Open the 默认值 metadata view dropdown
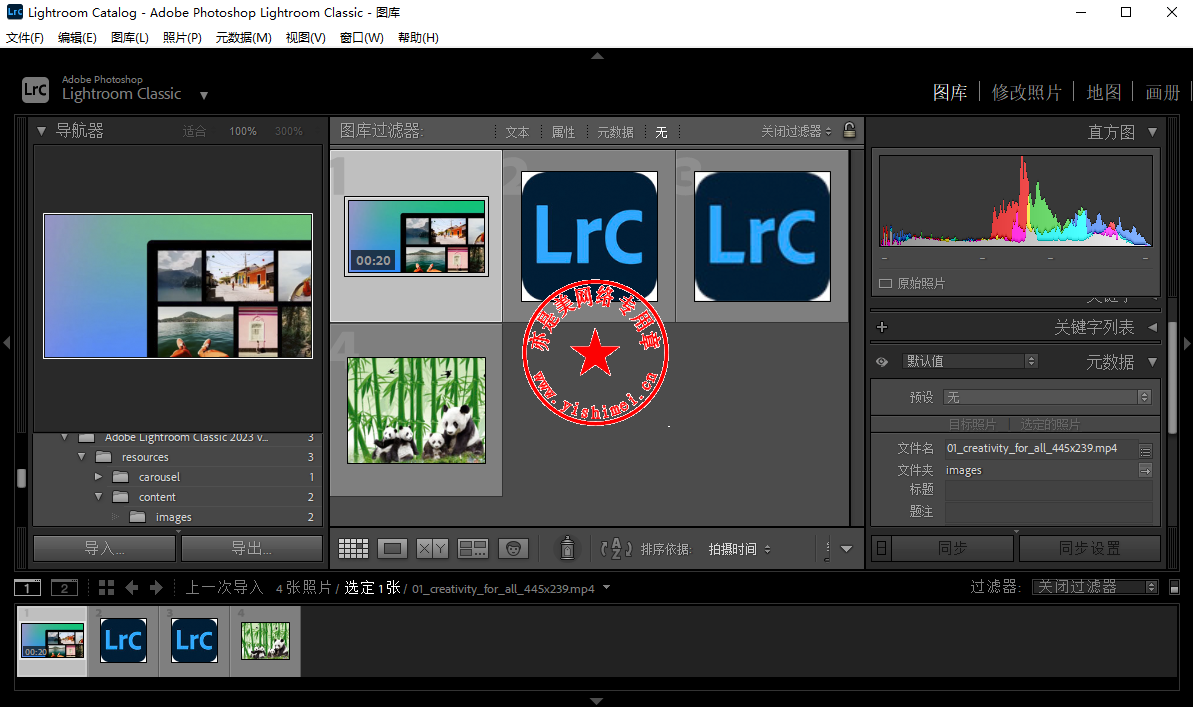Image resolution: width=1193 pixels, height=707 pixels. (x=970, y=361)
